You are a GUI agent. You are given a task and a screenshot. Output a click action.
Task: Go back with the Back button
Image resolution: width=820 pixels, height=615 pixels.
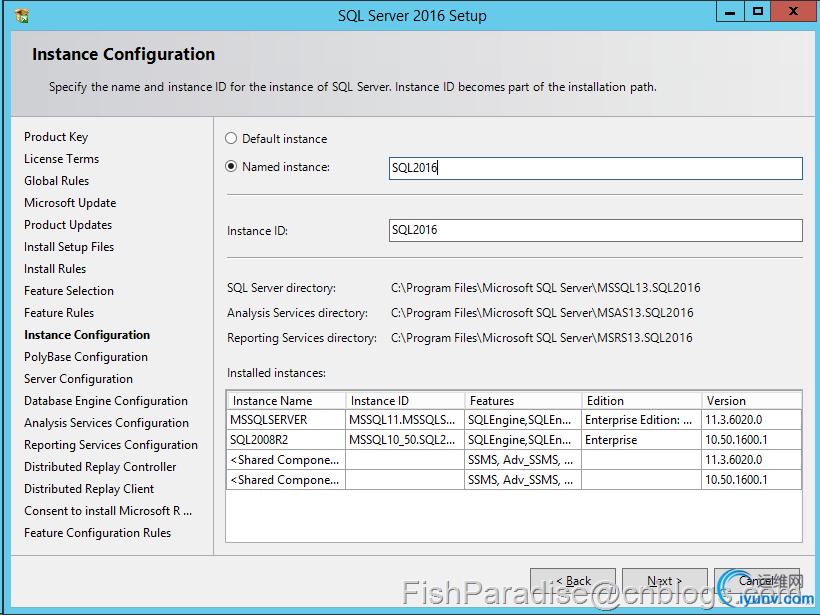(x=573, y=581)
